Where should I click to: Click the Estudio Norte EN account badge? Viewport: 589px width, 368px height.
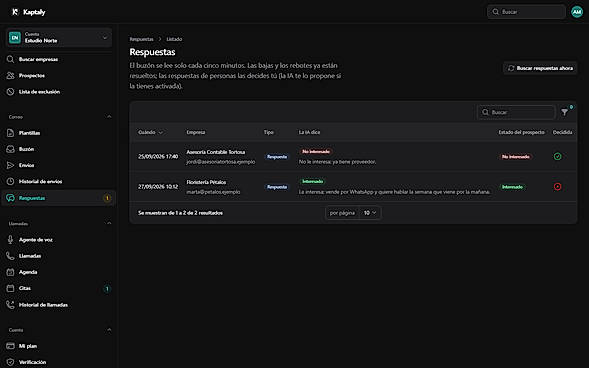pos(15,38)
